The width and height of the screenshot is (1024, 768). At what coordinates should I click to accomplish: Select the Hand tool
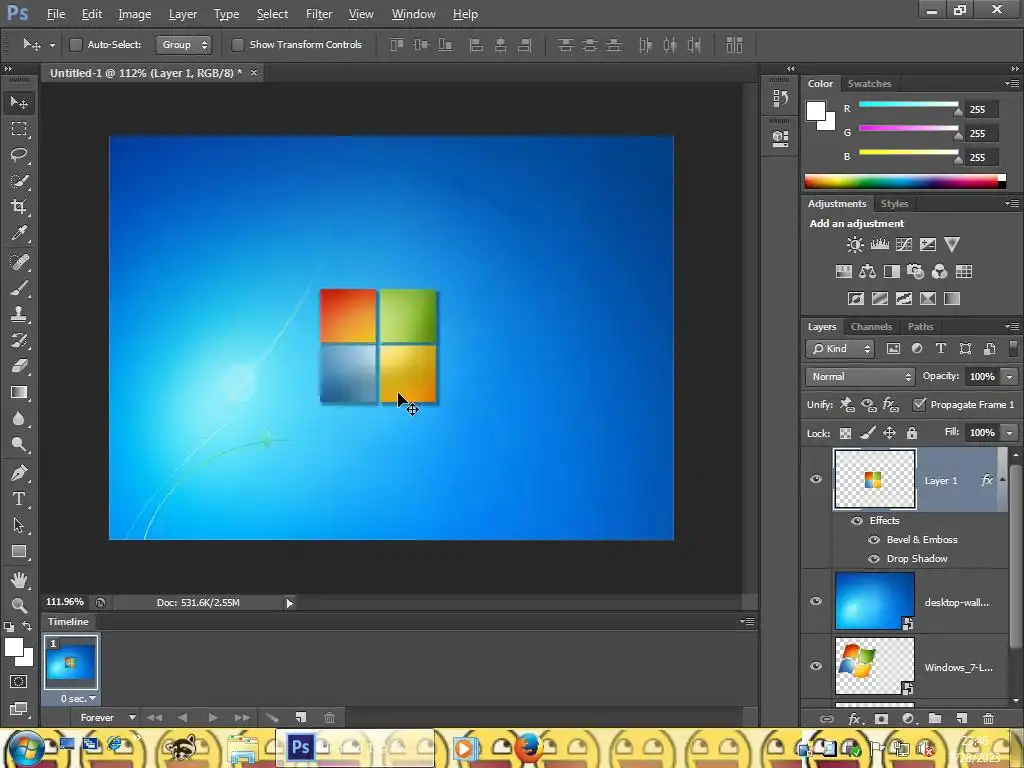[x=19, y=579]
